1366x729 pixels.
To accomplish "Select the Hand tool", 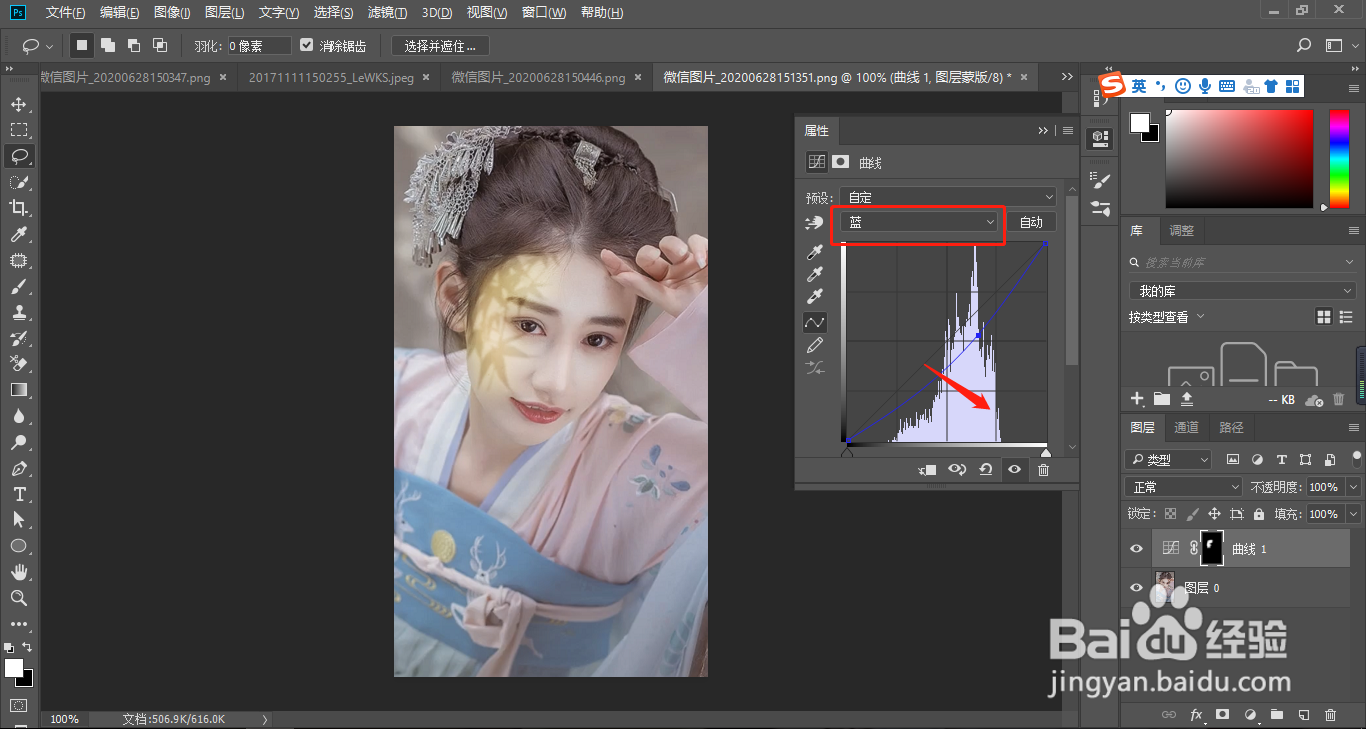I will coord(18,572).
